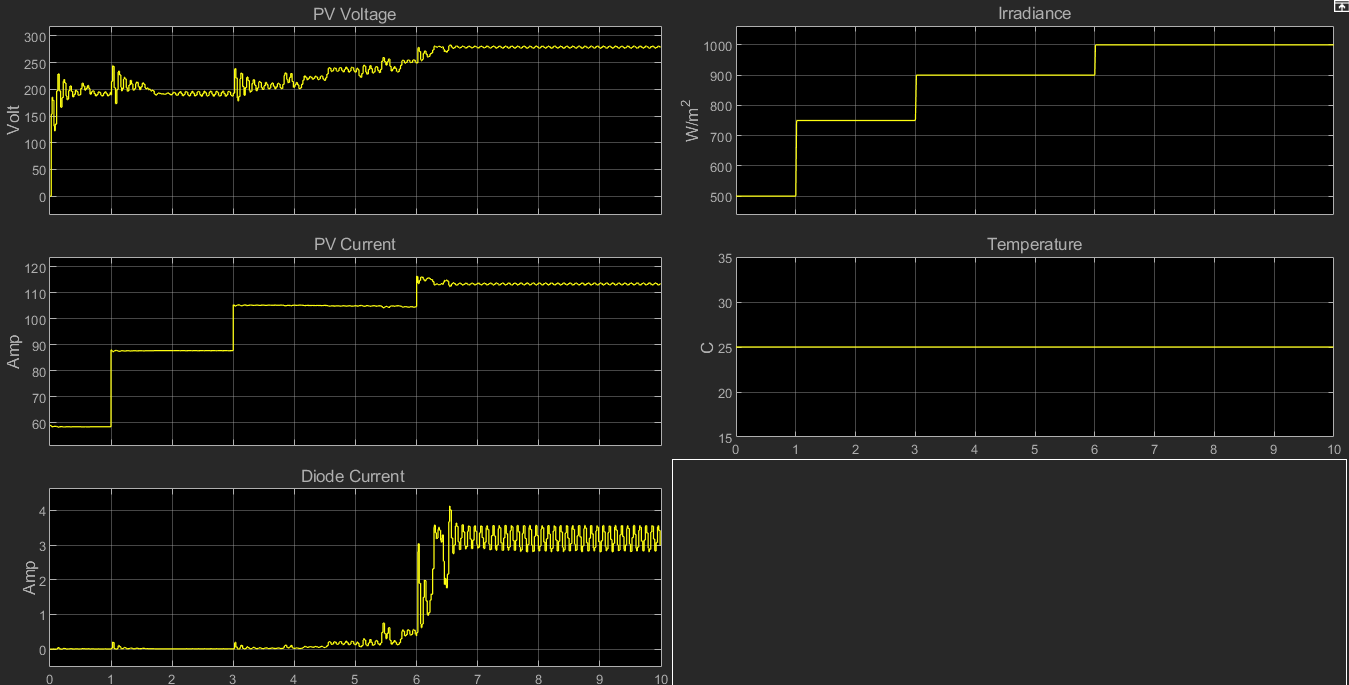The image size is (1349, 685).
Task: Select the "Temperature" plot title
Action: (1034, 244)
